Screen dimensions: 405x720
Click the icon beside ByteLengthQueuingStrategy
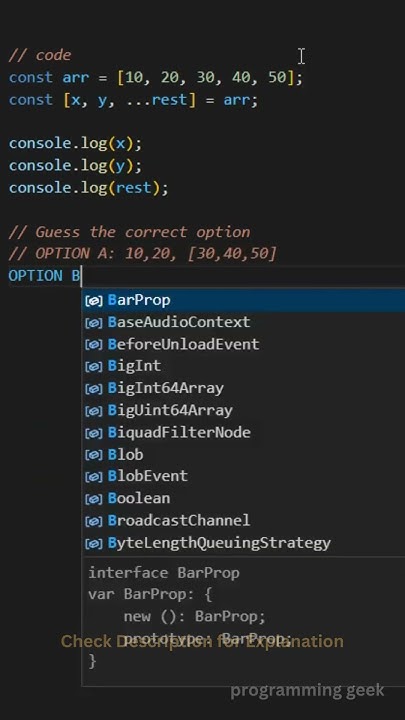94,544
